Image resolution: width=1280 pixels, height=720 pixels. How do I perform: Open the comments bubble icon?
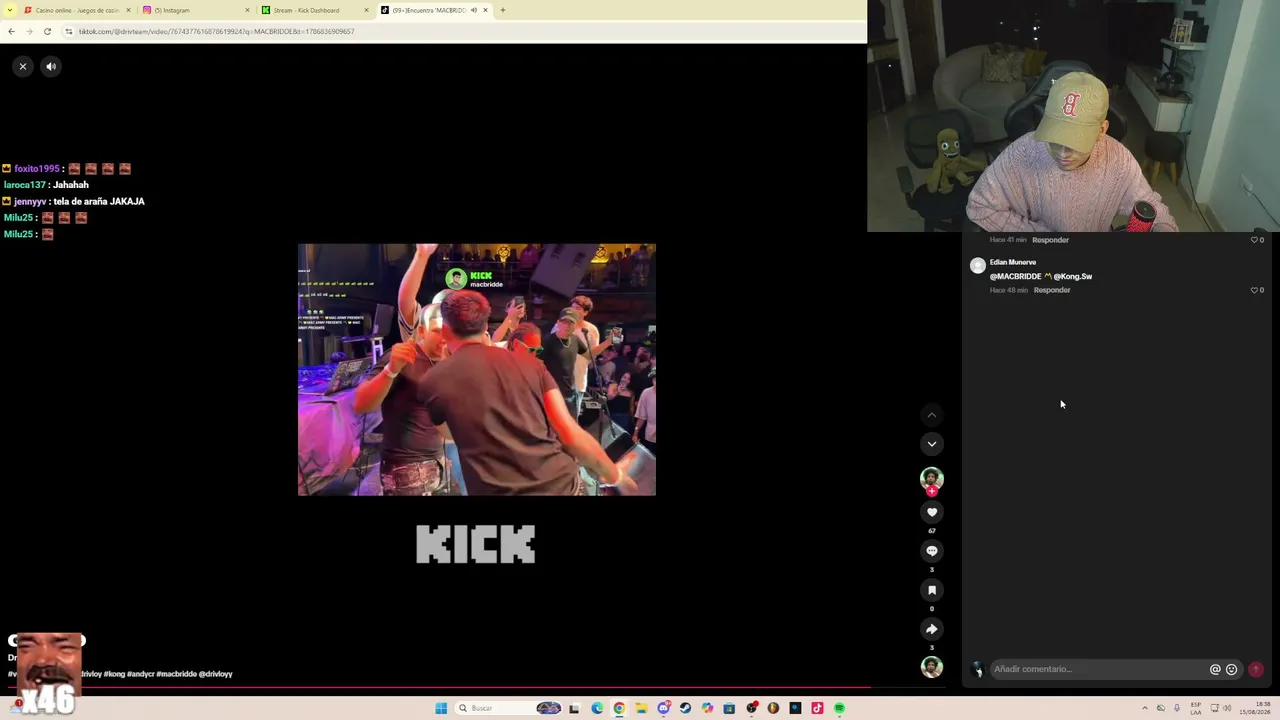[x=932, y=551]
